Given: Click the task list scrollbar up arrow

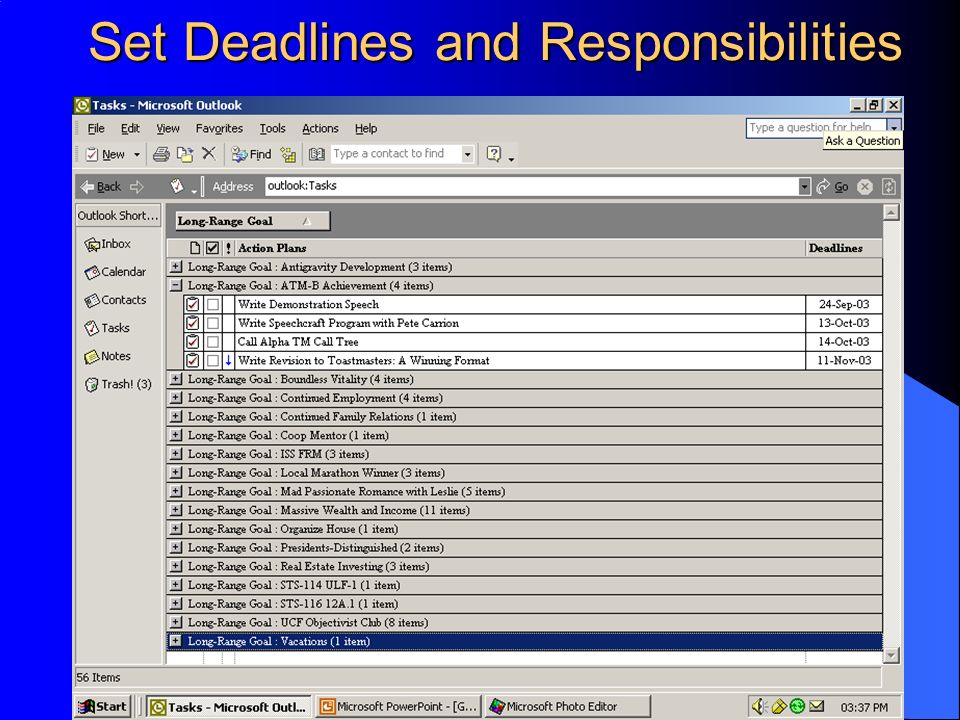Looking at the screenshot, I should 891,212.
